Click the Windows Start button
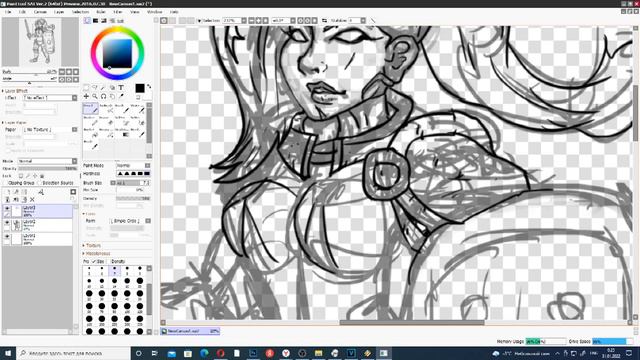Image resolution: width=640 pixels, height=360 pixels. click(8, 353)
